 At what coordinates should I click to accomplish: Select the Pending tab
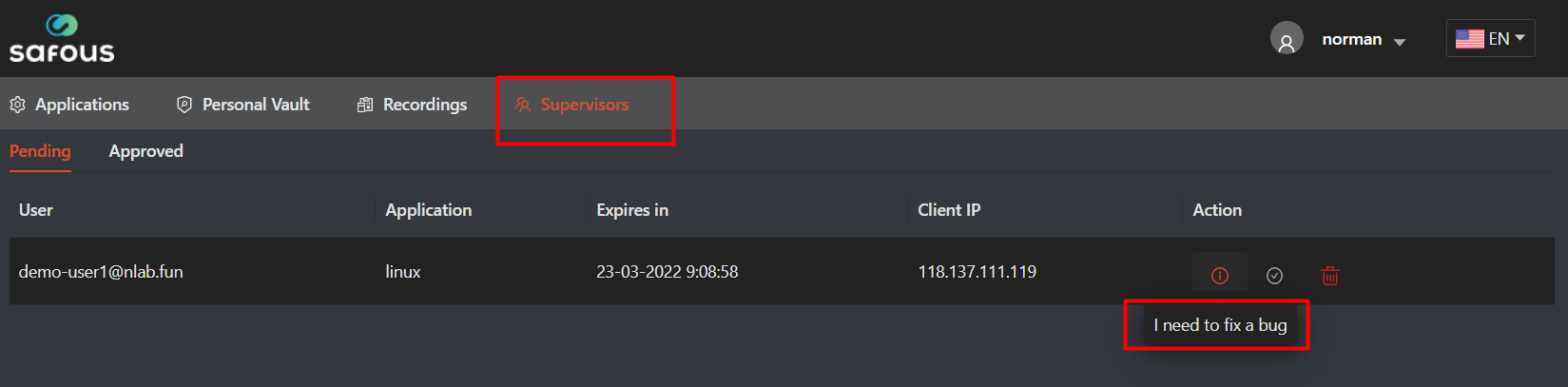[x=40, y=151]
